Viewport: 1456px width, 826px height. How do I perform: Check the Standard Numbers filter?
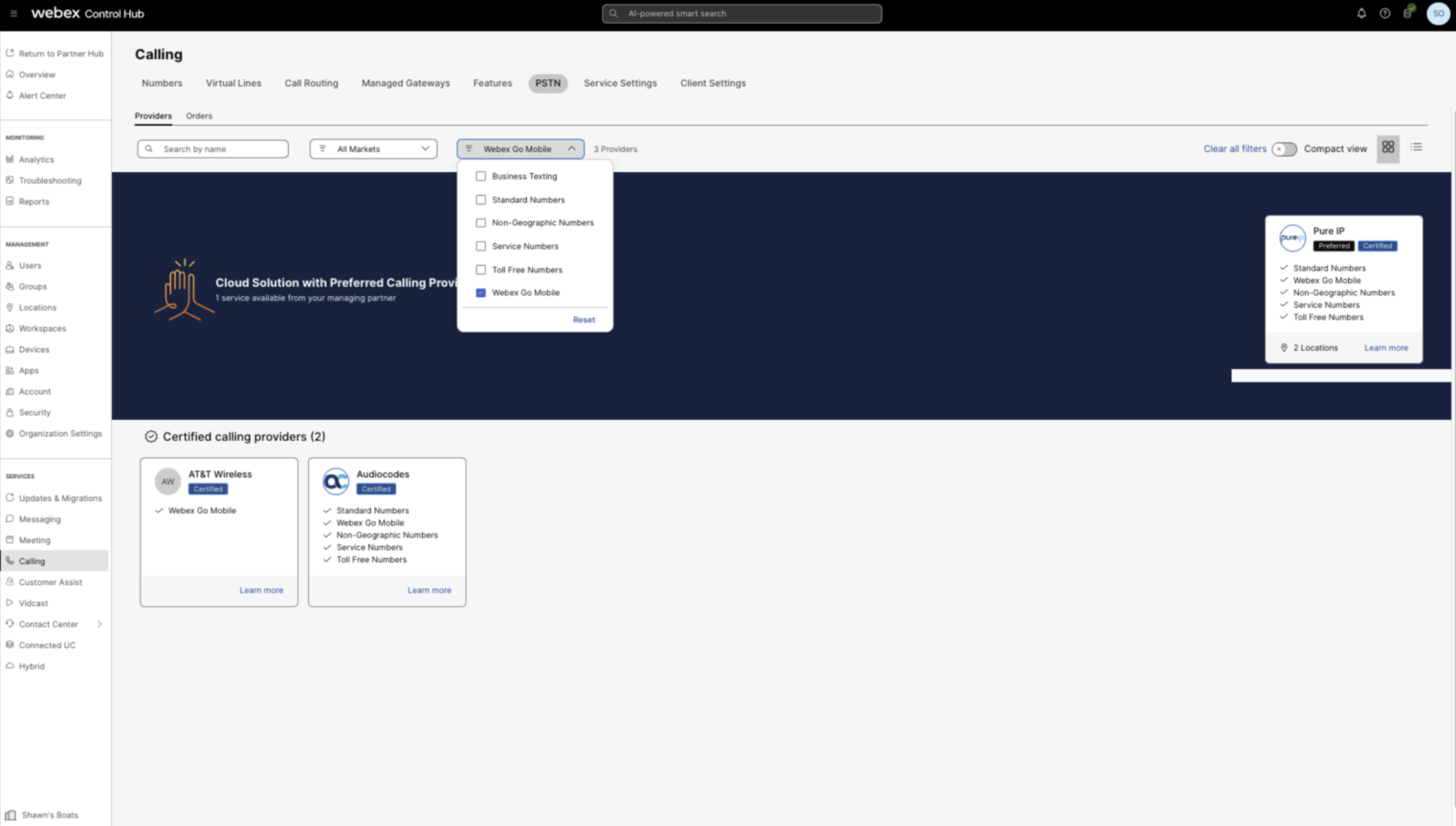coord(481,200)
